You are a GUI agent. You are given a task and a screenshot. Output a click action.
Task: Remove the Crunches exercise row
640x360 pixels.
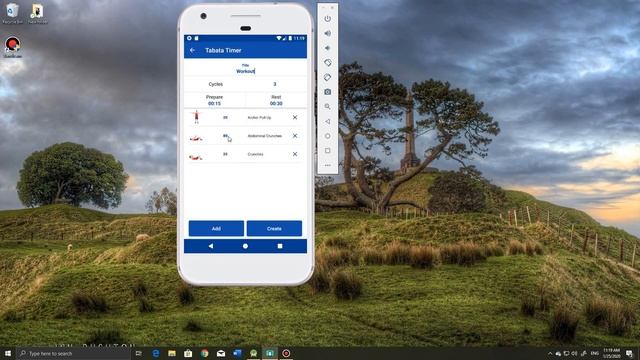pos(295,154)
